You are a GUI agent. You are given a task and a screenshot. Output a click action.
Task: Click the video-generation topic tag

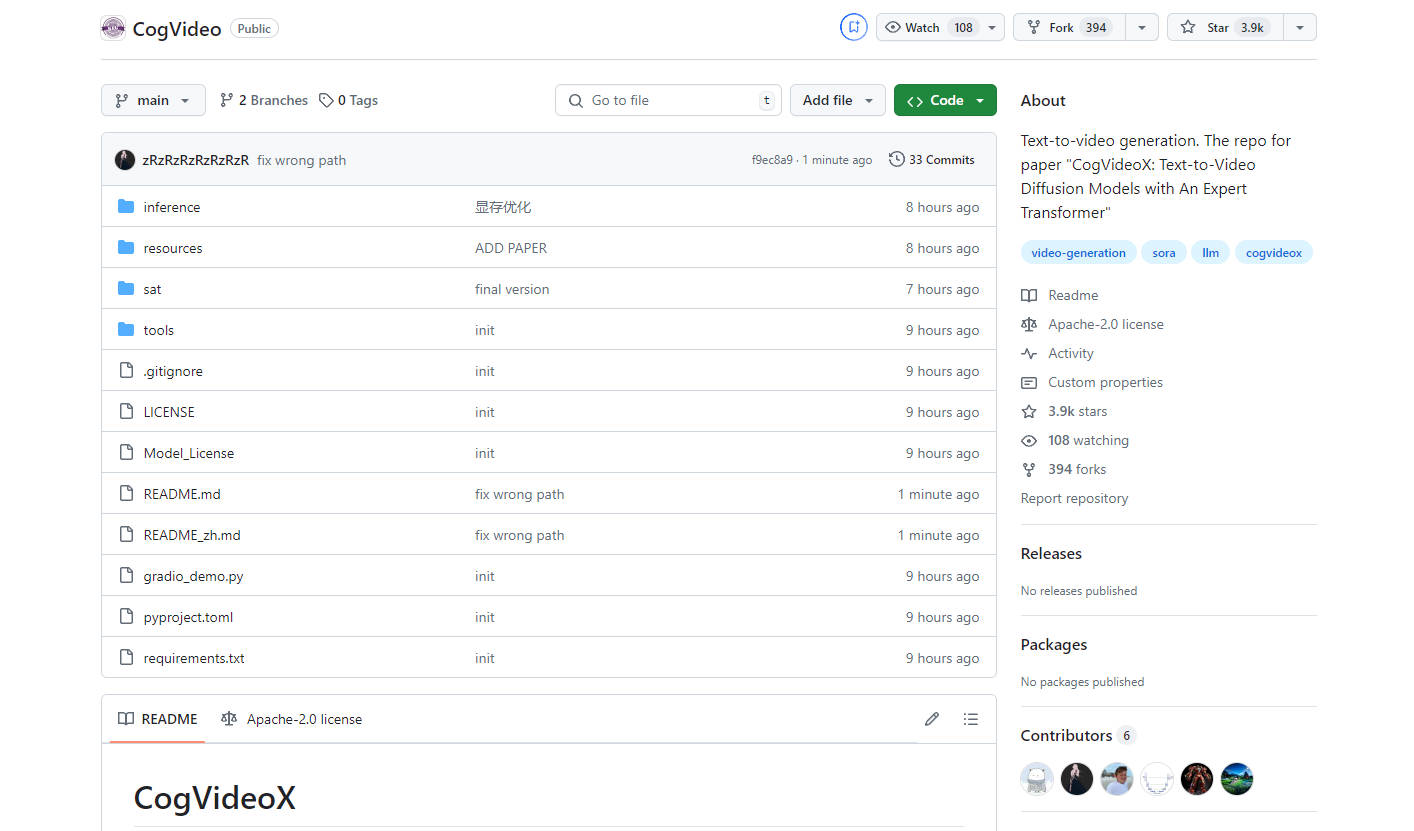[1078, 253]
